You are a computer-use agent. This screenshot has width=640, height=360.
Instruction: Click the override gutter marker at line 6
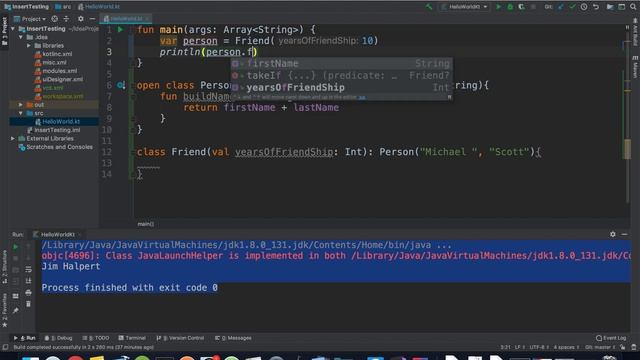pyautogui.click(x=121, y=85)
